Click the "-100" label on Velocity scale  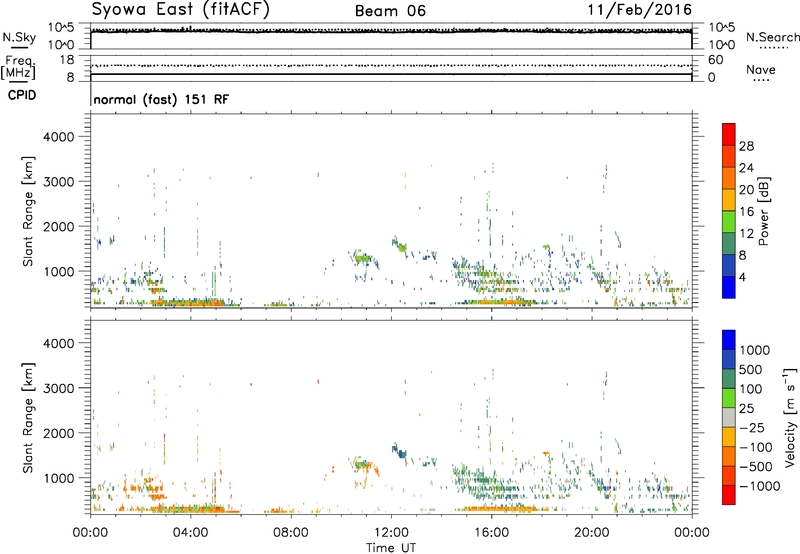click(x=756, y=447)
